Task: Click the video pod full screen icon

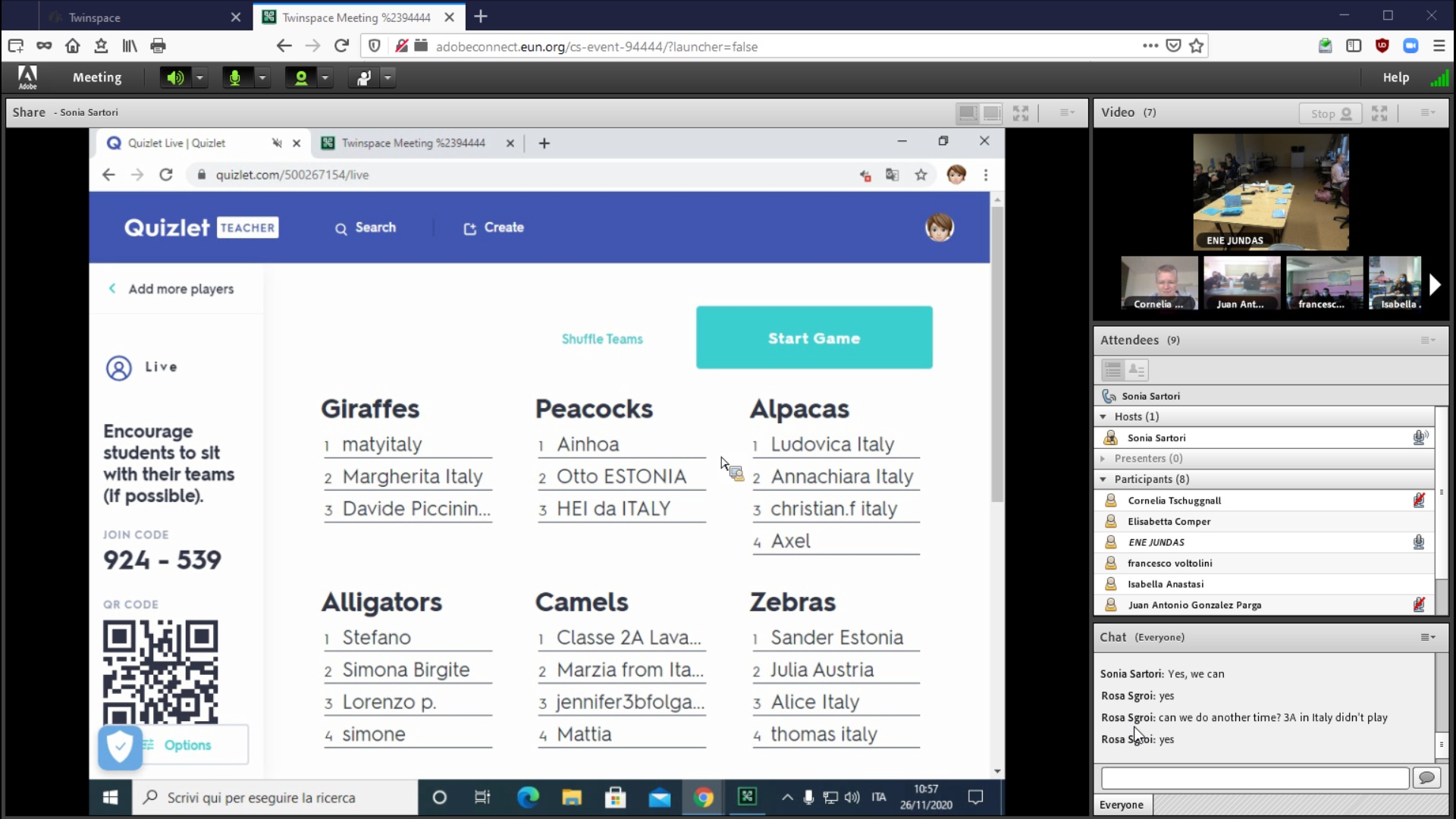Action: 1379,113
